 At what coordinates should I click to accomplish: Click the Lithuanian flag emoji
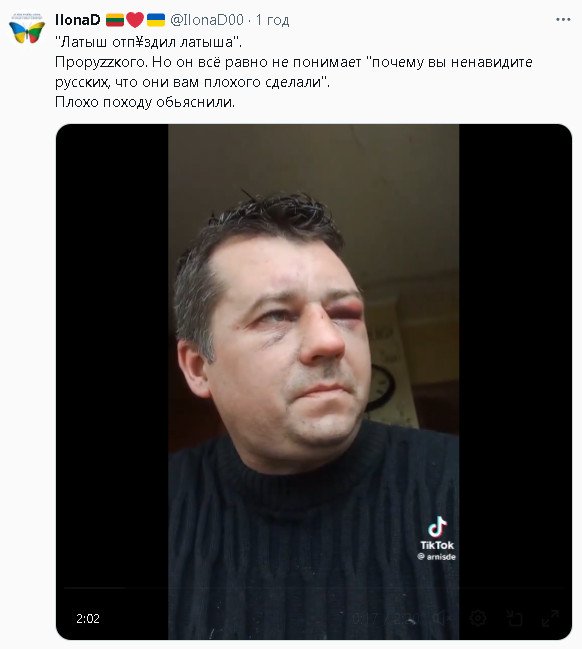(115, 19)
